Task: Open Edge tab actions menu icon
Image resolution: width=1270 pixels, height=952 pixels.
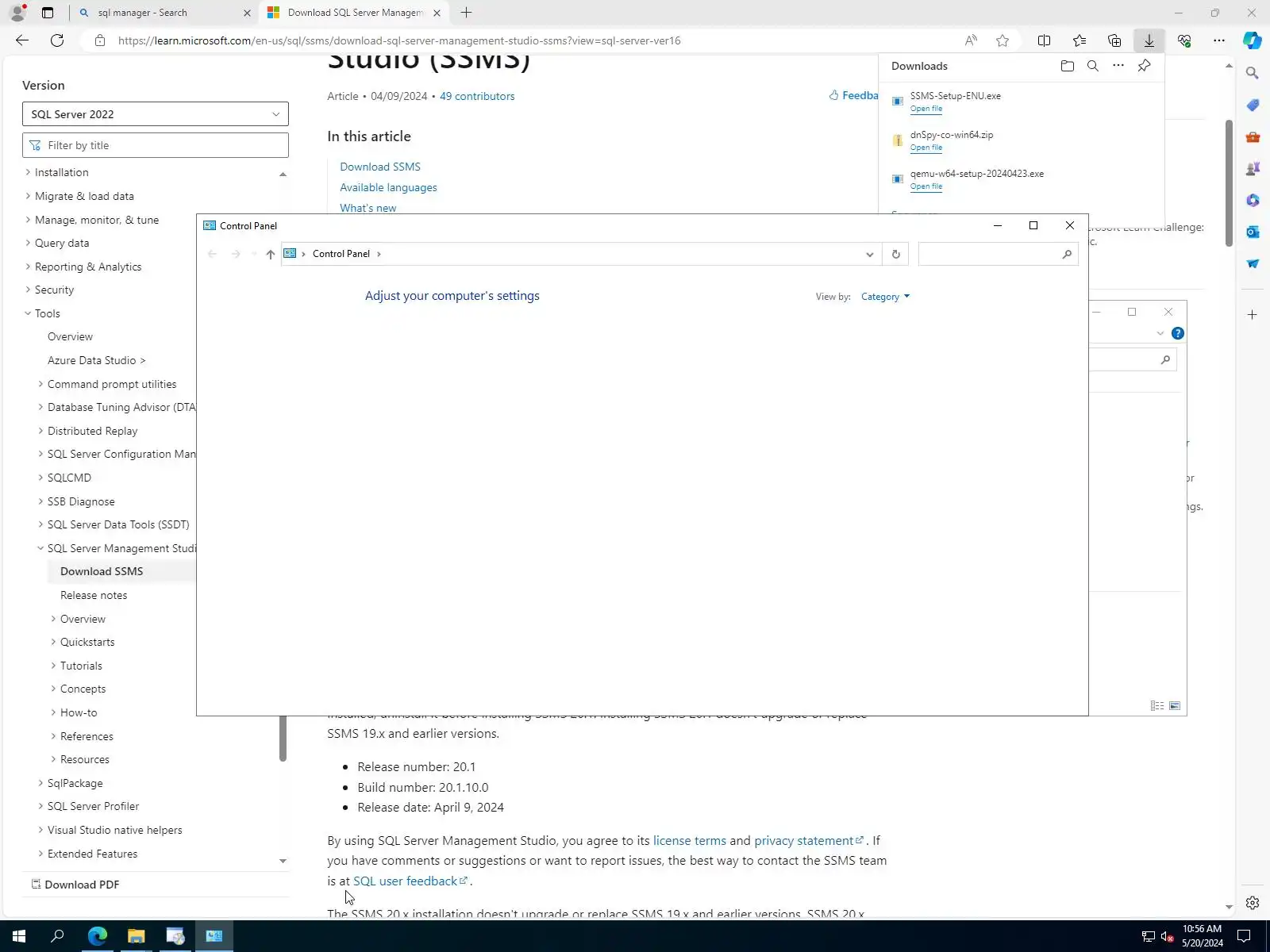Action: click(x=48, y=13)
